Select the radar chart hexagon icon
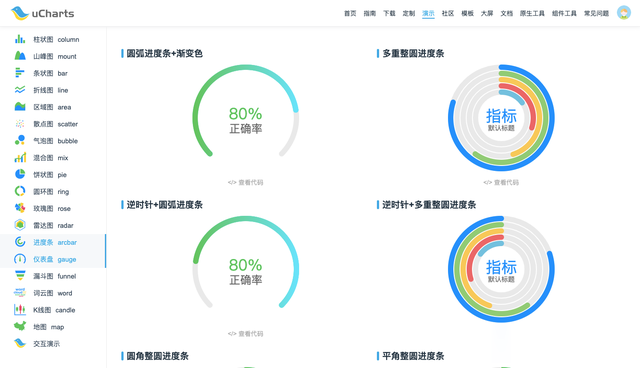Image resolution: width=640 pixels, height=368 pixels. click(x=20, y=225)
